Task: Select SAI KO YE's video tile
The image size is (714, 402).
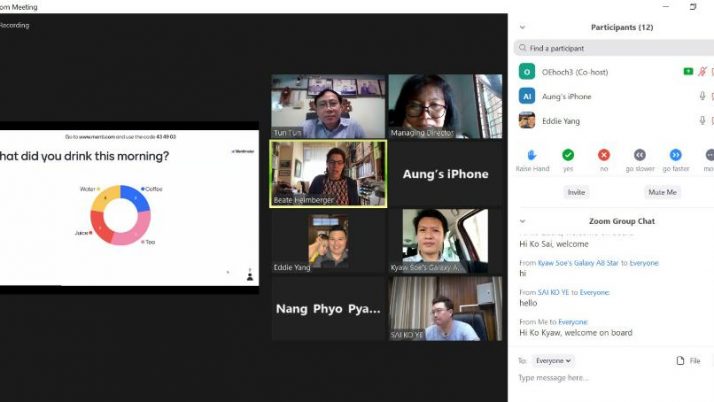Action: pyautogui.click(x=445, y=309)
